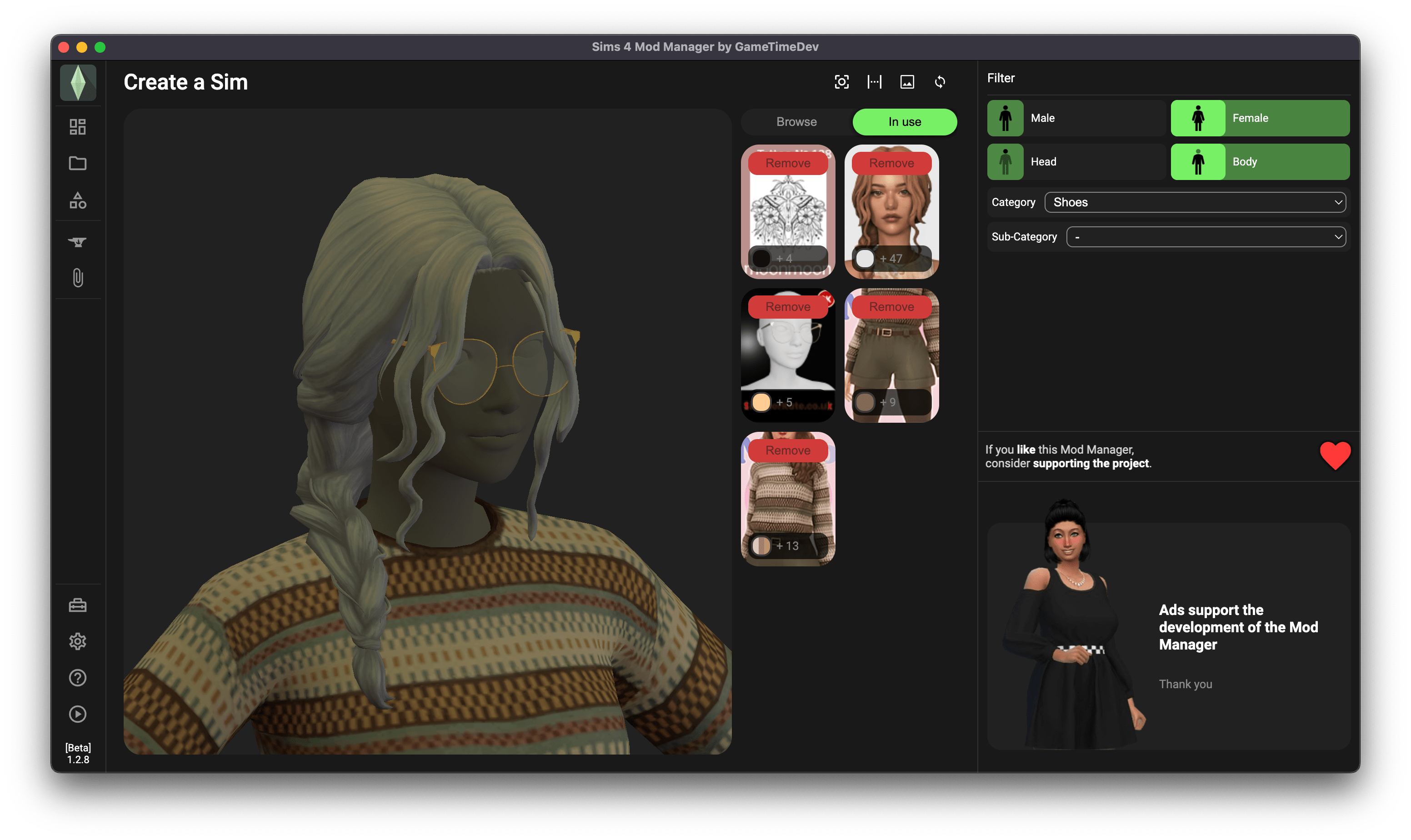Select the glasses mannequin thumbnail
The height and width of the screenshot is (840, 1411).
(788, 355)
